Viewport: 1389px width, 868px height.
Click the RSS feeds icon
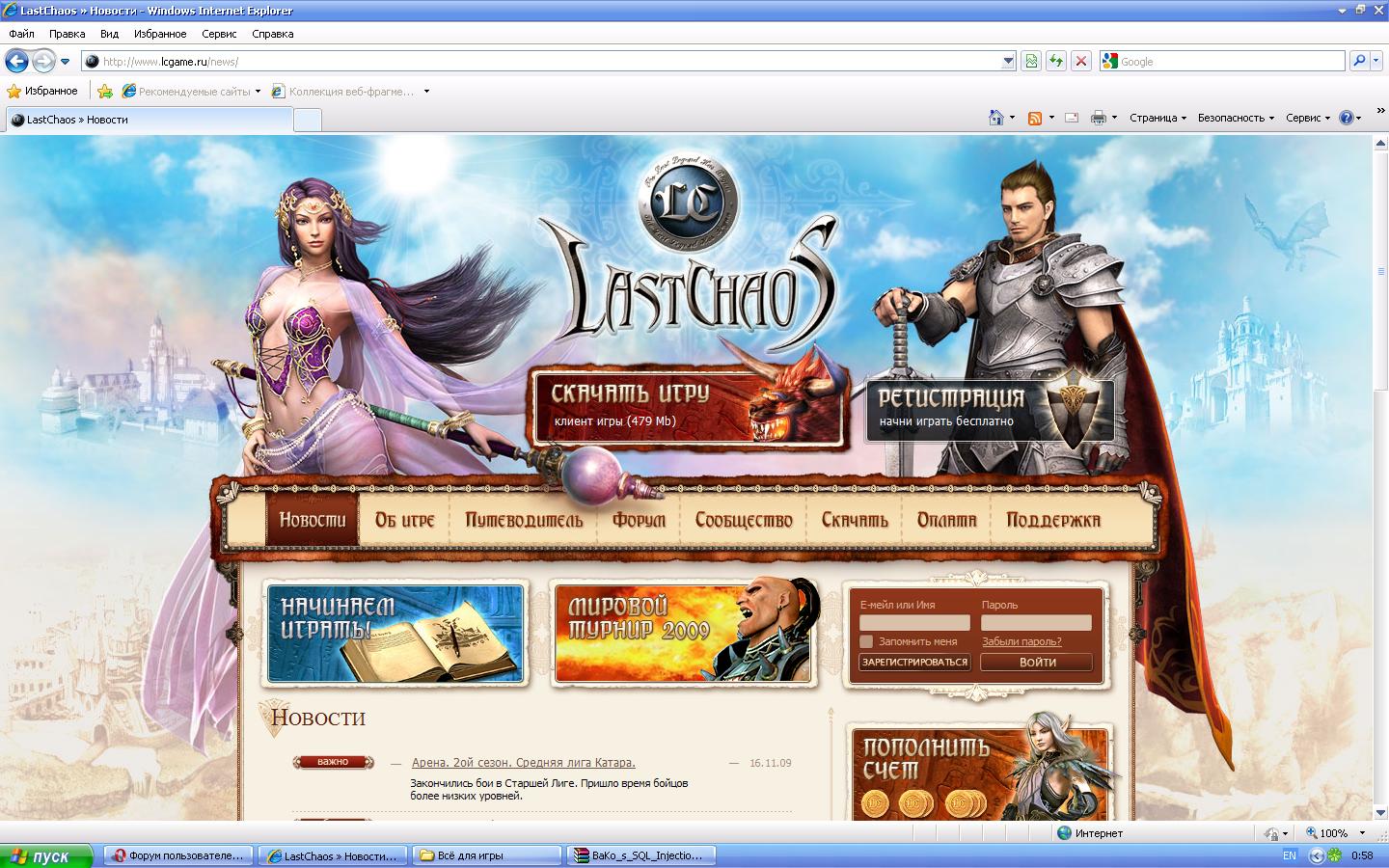[1035, 118]
